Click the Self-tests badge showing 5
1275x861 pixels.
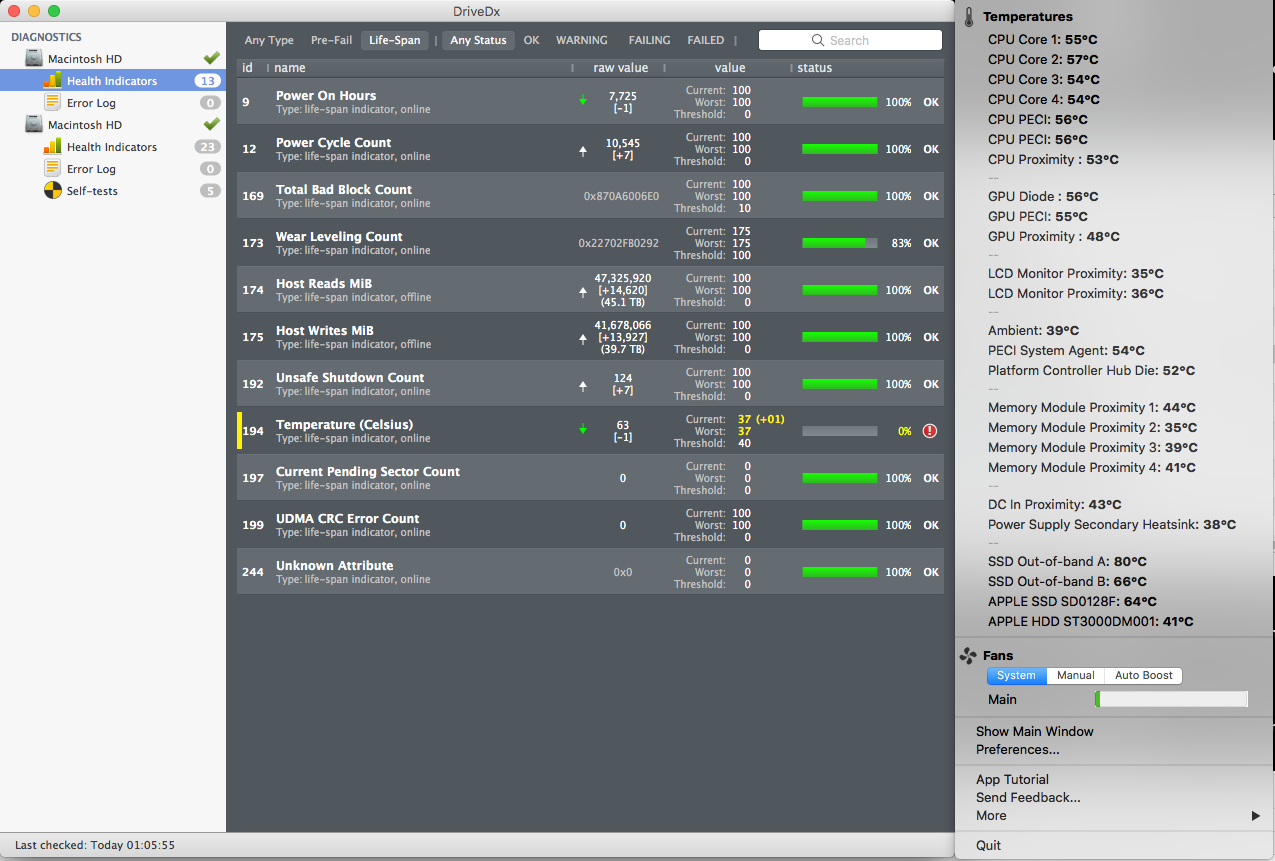[210, 191]
